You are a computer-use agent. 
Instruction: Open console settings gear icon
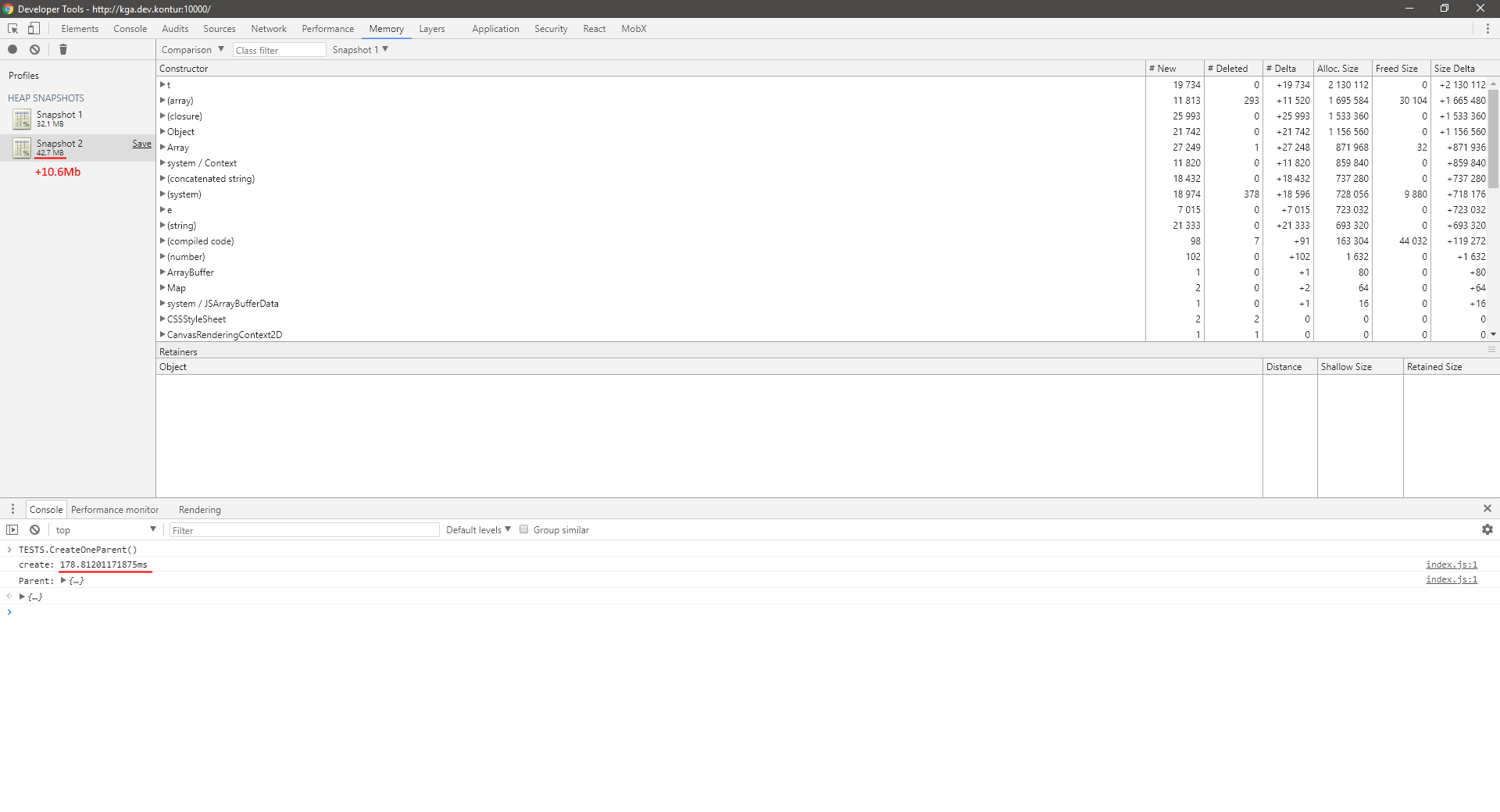[x=1487, y=529]
